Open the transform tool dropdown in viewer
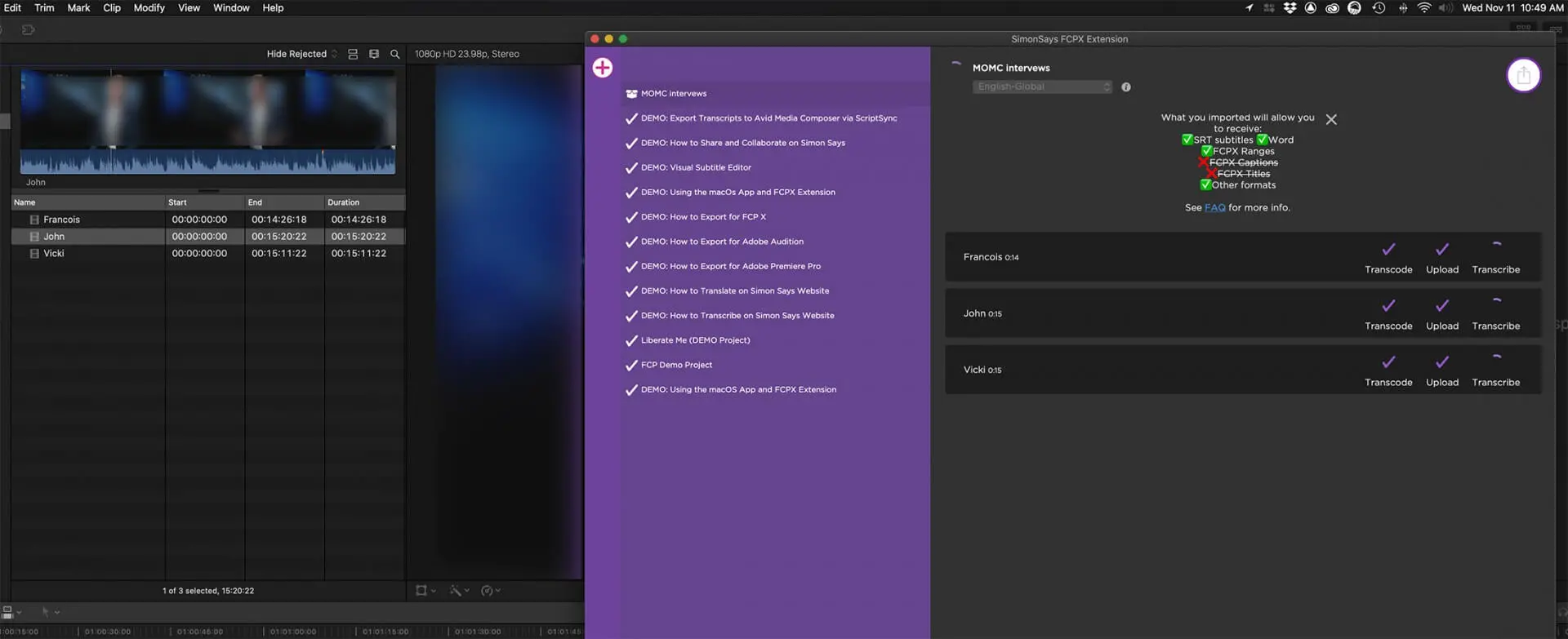 (x=425, y=591)
